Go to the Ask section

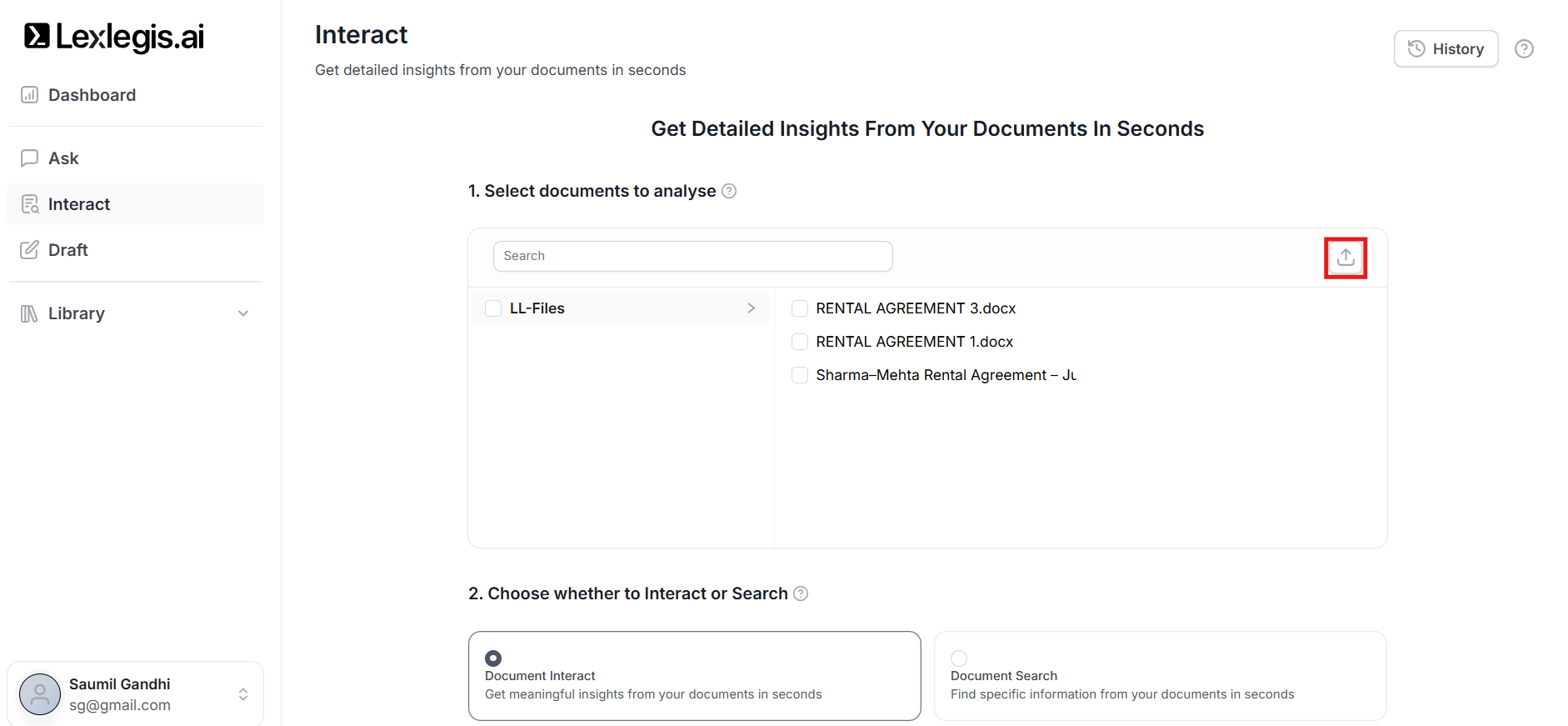(x=63, y=158)
